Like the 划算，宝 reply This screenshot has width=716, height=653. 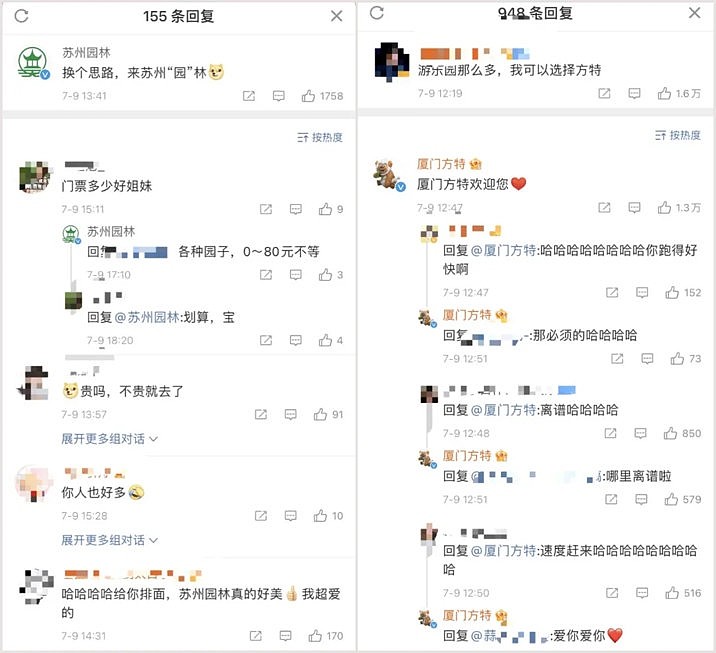pyautogui.click(x=325, y=340)
